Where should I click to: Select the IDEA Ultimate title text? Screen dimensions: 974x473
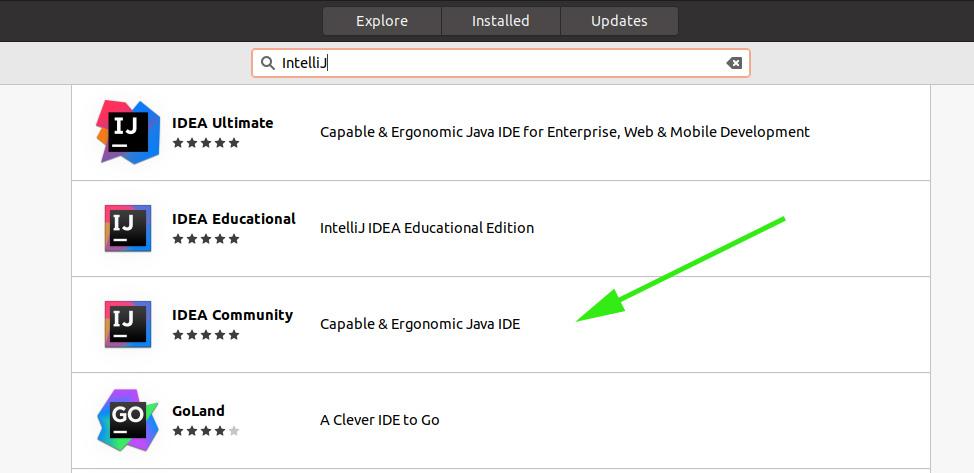pyautogui.click(x=222, y=123)
